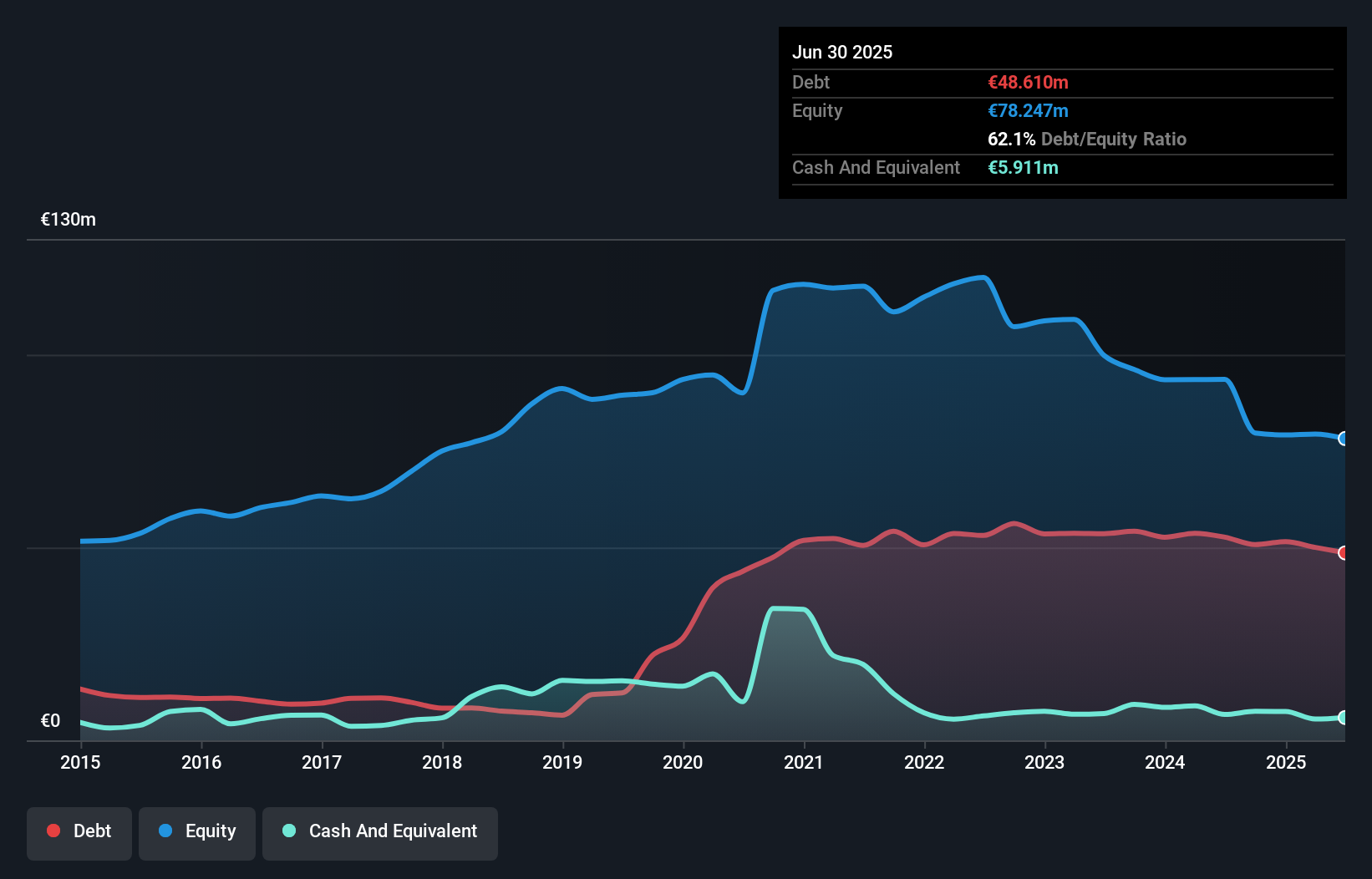Click the teal Cash And Equivalent legend dot

[x=288, y=831]
